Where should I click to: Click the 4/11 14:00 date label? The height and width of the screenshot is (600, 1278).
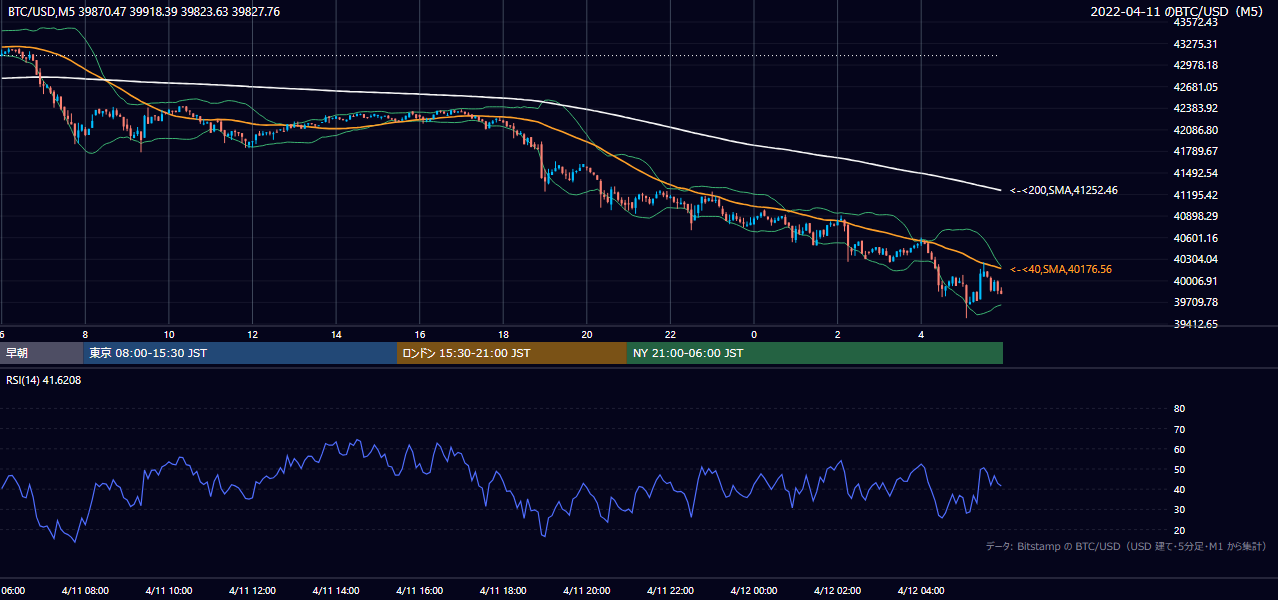coord(336,591)
